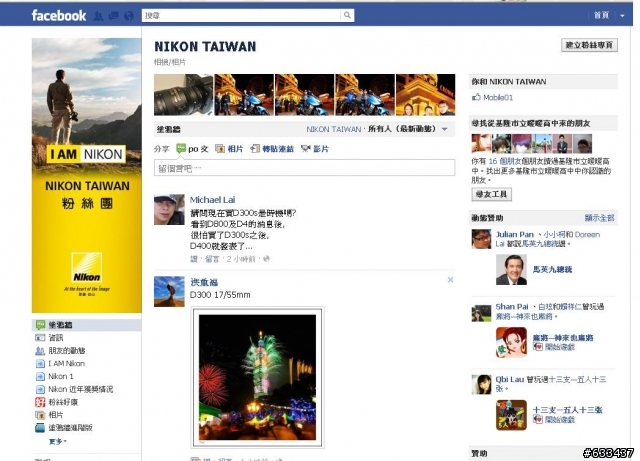The height and width of the screenshot is (461, 640).
Task: Open Qbi Lau's profile link
Action: (x=510, y=379)
